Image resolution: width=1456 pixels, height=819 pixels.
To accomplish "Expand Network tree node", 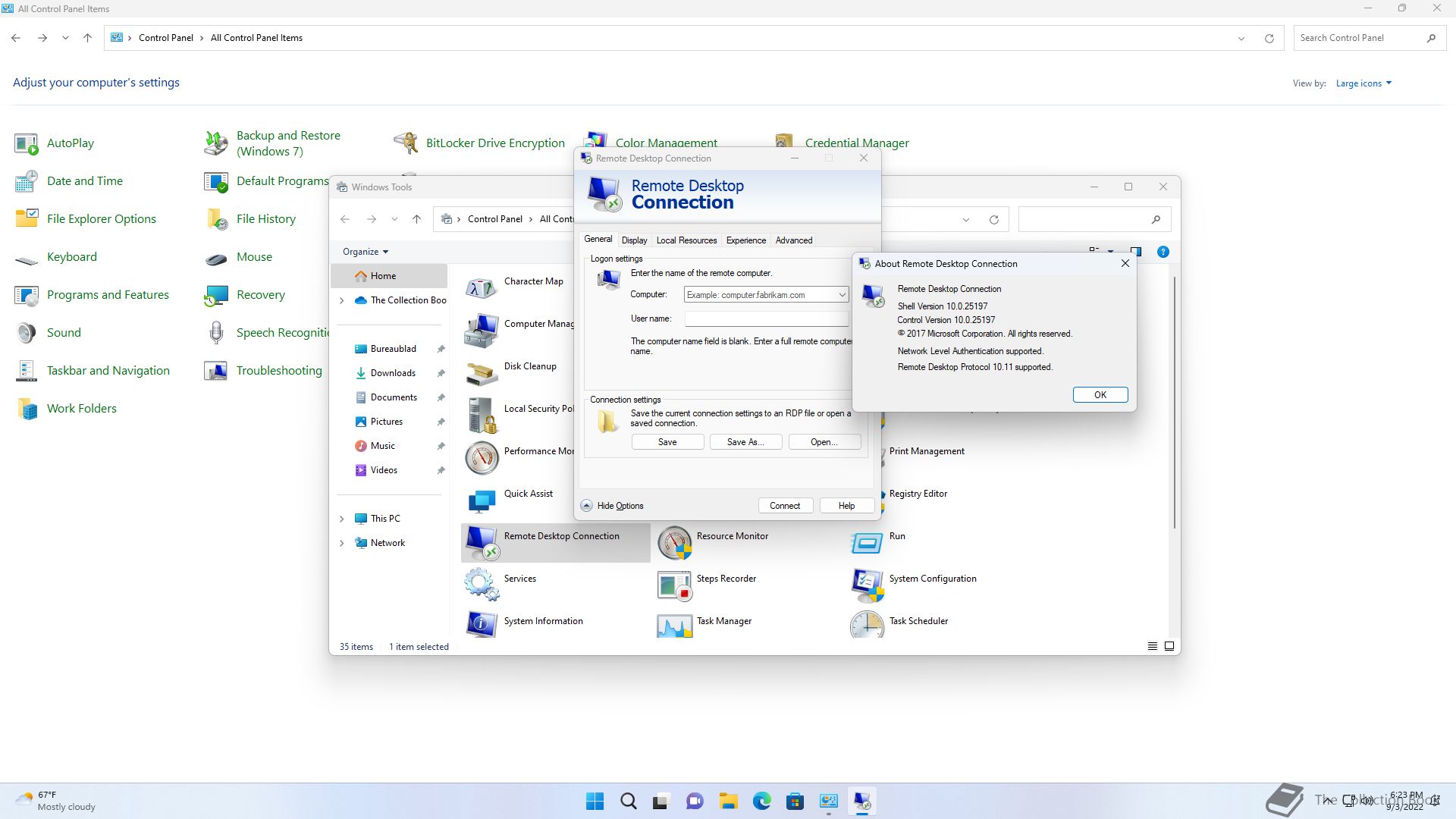I will point(341,544).
